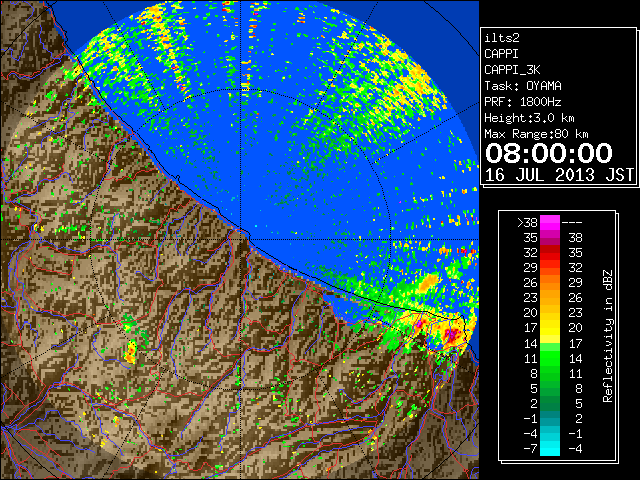Select the "PRF: 1800Hz" text
The image size is (640, 480).
coord(523,102)
